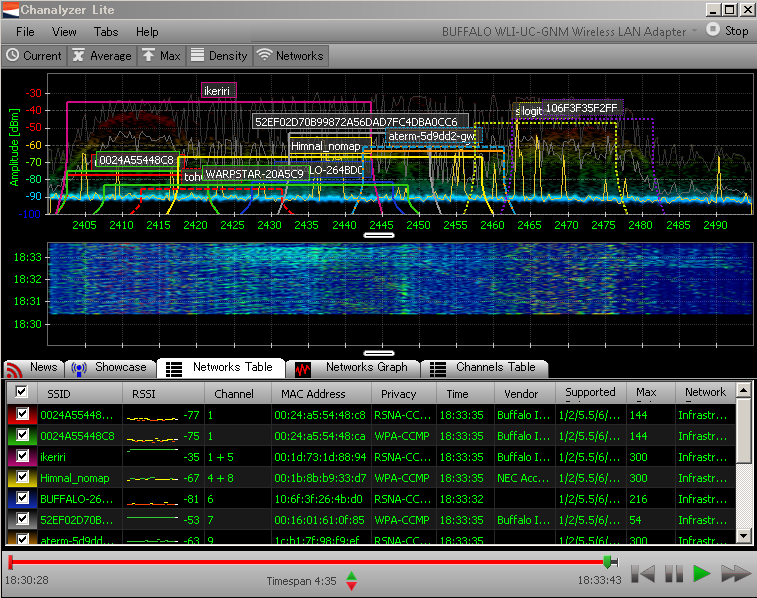The width and height of the screenshot is (757, 598).
Task: Click the WARPSTAR-20A5C9 network label
Action: (255, 174)
